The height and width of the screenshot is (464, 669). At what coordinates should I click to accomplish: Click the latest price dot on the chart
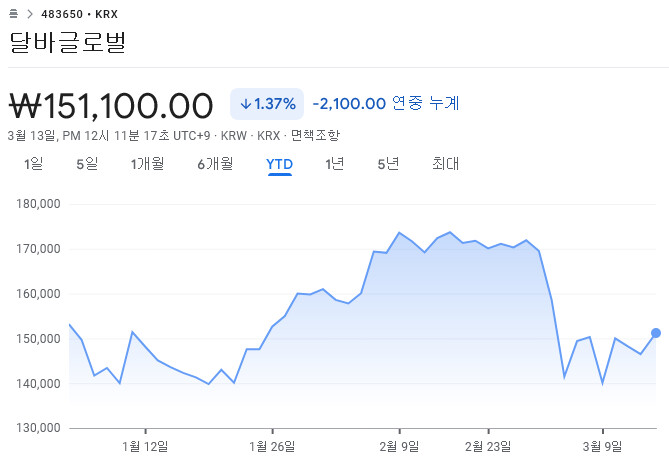pyautogui.click(x=656, y=333)
